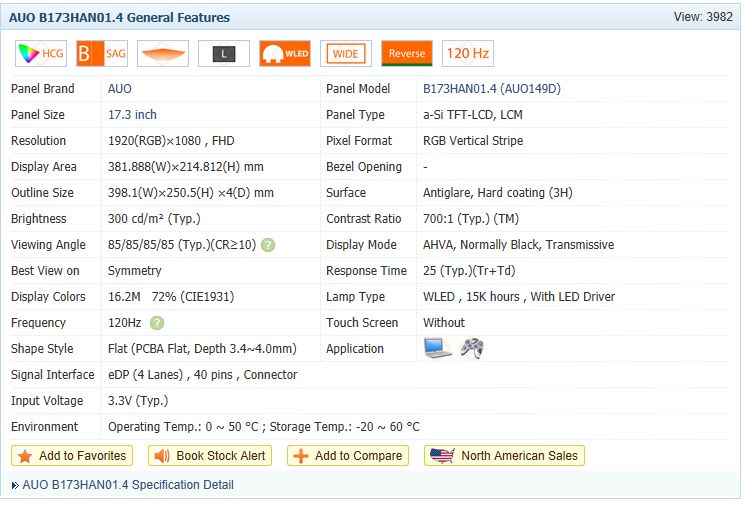Click the WIDE viewing angle icon
Screen dimensions: 747x505
pos(346,53)
